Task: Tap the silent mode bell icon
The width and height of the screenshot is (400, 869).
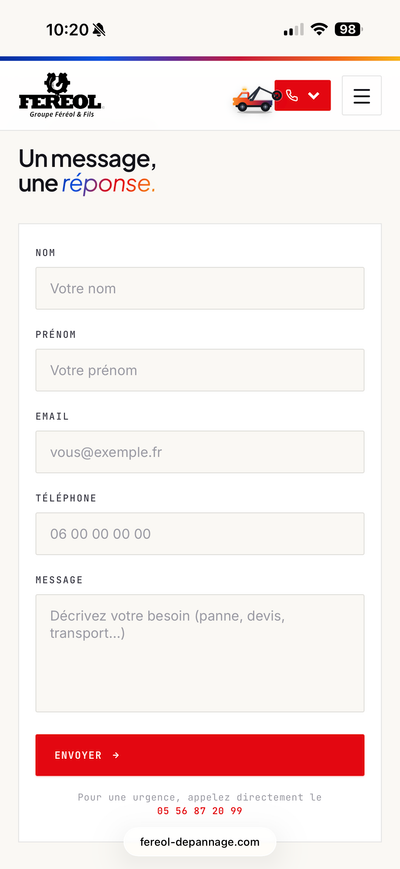Action: 99,29
